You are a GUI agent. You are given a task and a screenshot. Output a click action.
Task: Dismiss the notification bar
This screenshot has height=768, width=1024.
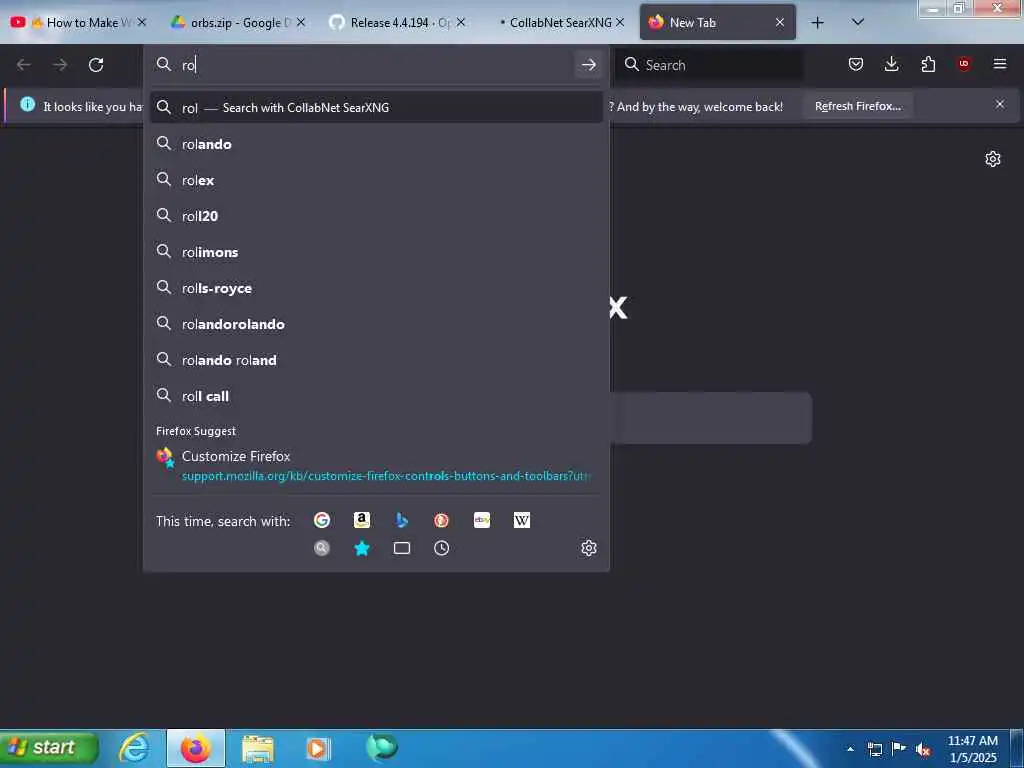(999, 104)
